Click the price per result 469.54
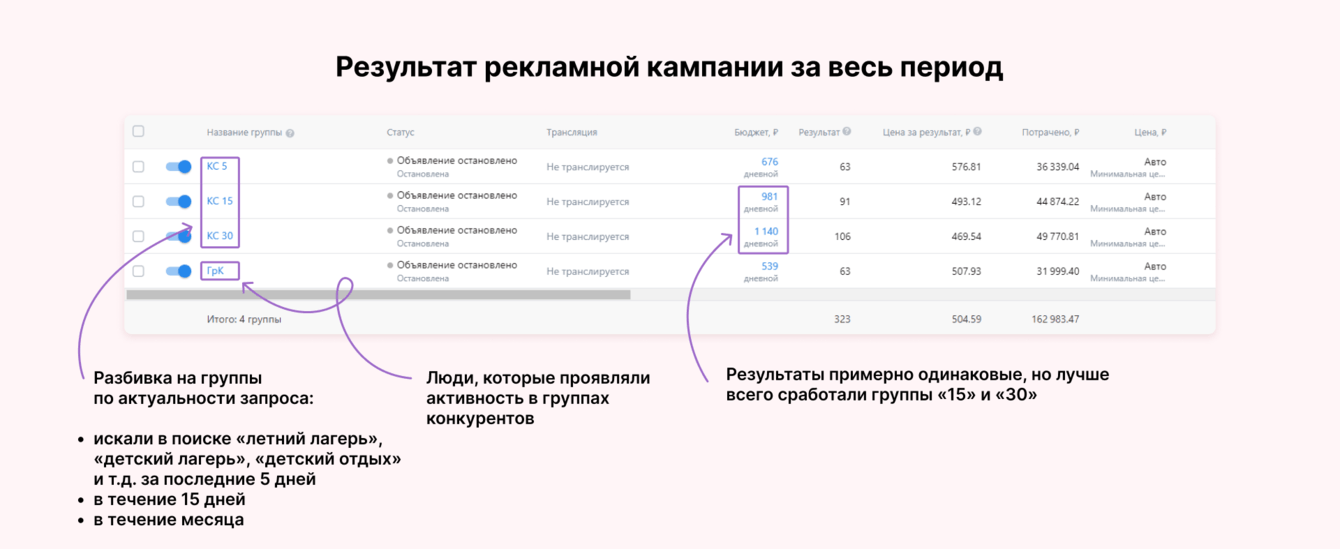Viewport: 1340px width, 549px height. [x=966, y=237]
